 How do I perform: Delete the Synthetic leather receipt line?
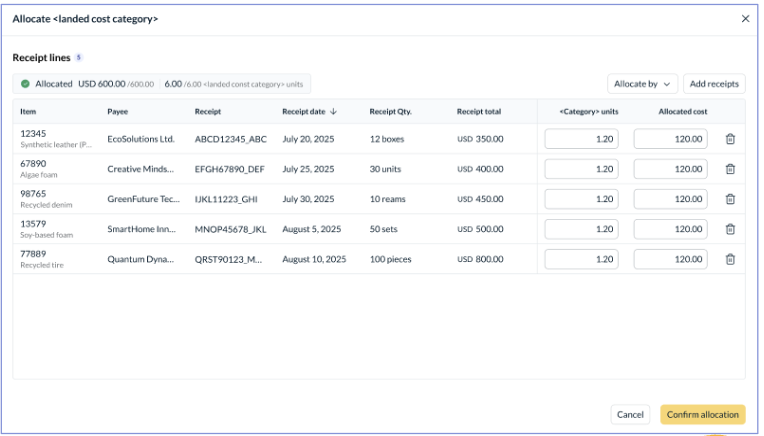[730, 139]
